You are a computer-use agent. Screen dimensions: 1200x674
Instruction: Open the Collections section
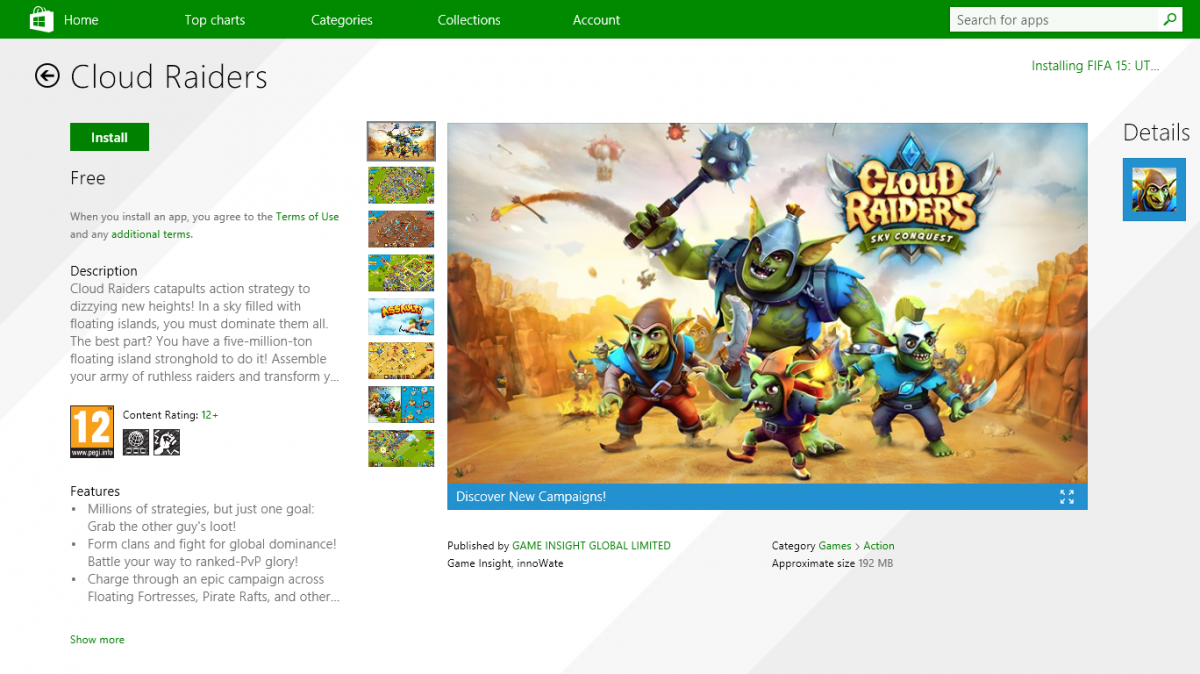tap(468, 20)
